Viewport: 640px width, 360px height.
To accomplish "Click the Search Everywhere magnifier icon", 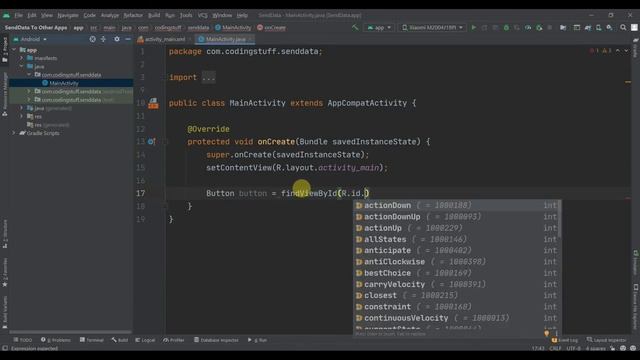I will tap(623, 28).
